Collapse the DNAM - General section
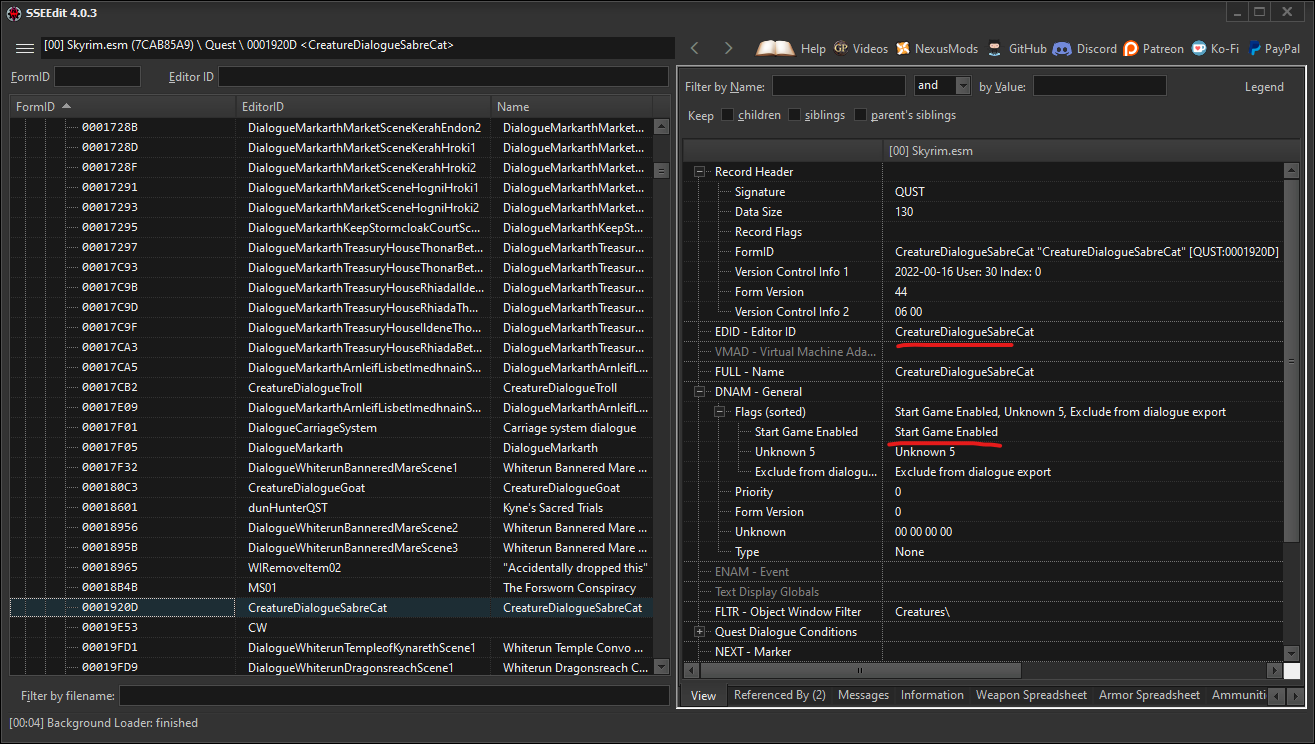 pyautogui.click(x=698, y=391)
